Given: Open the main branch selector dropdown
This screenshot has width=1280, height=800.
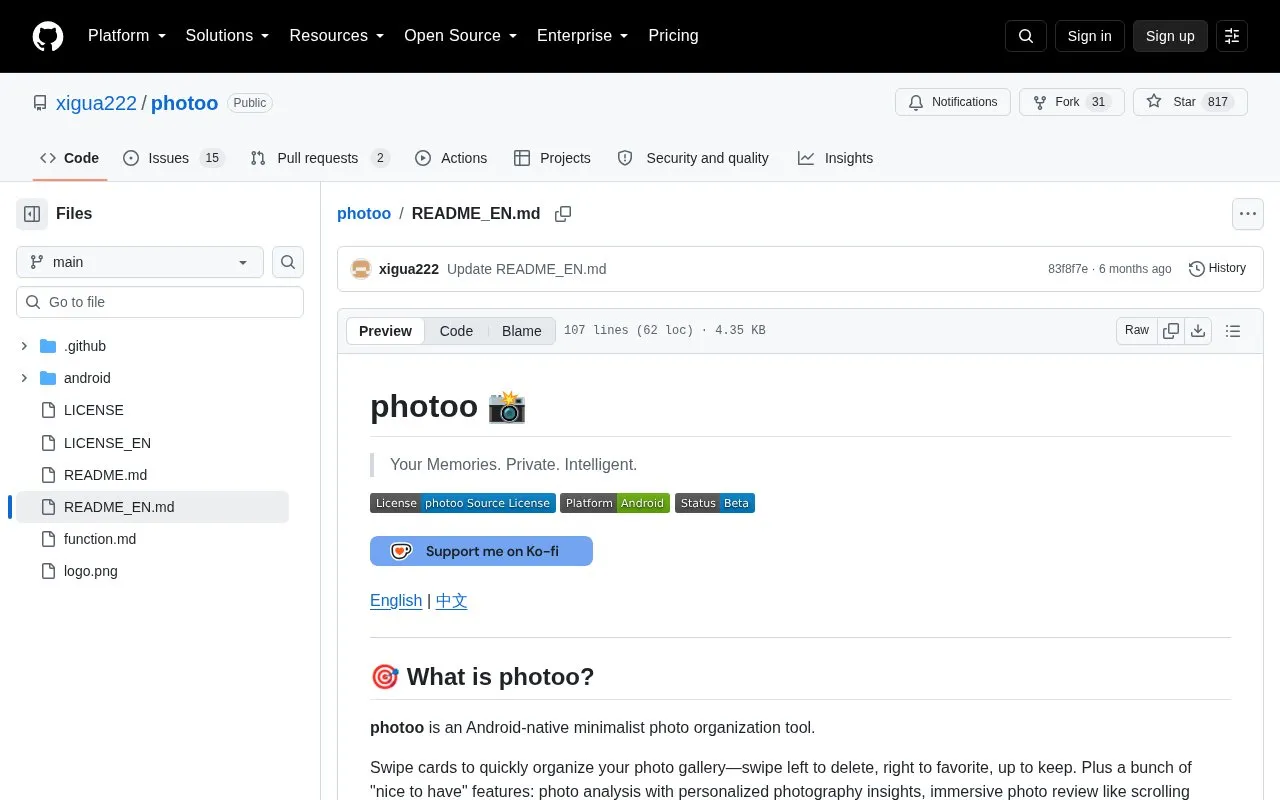Looking at the screenshot, I should click(x=140, y=262).
